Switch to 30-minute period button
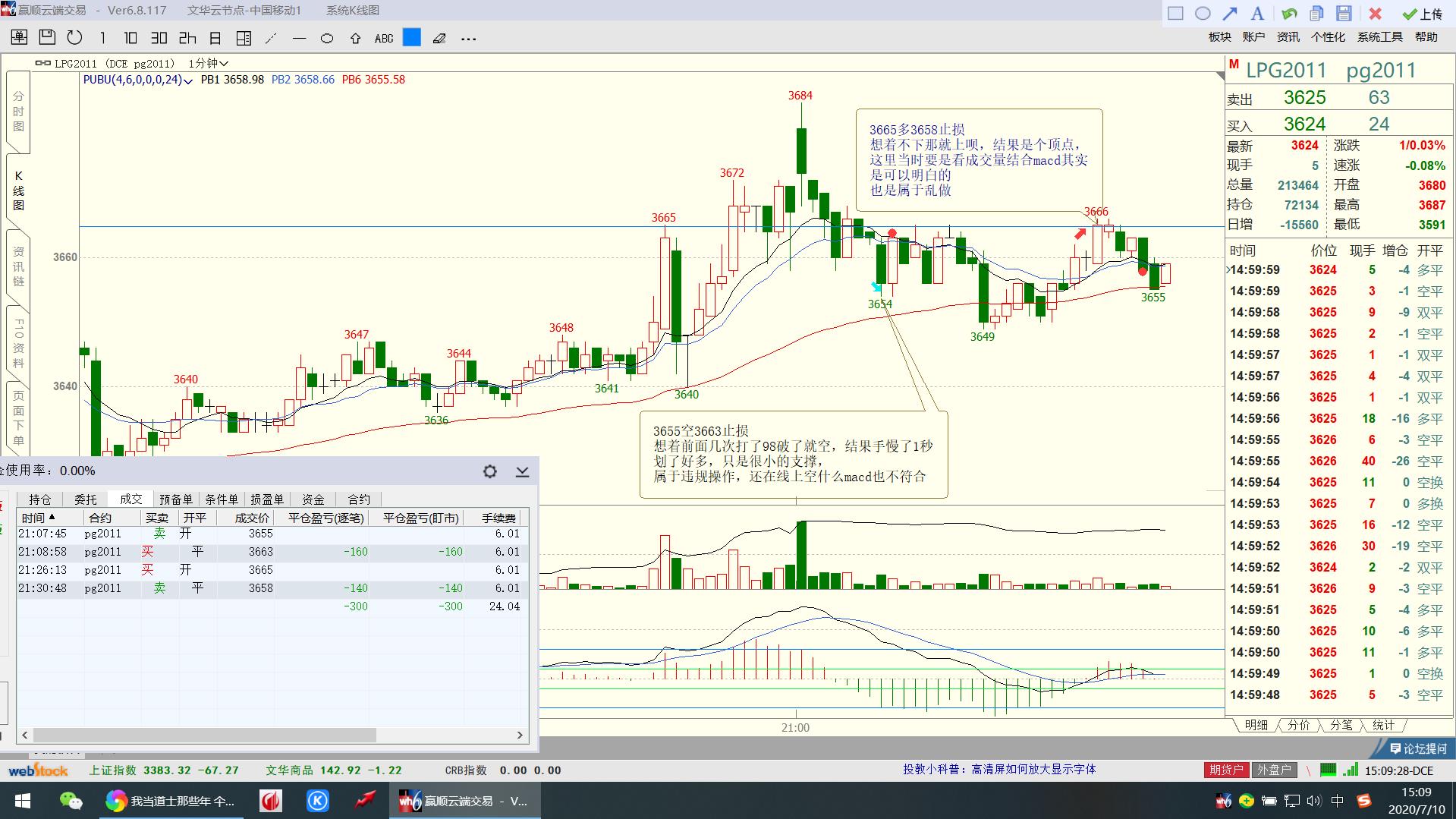This screenshot has width=1456, height=819. (159, 37)
